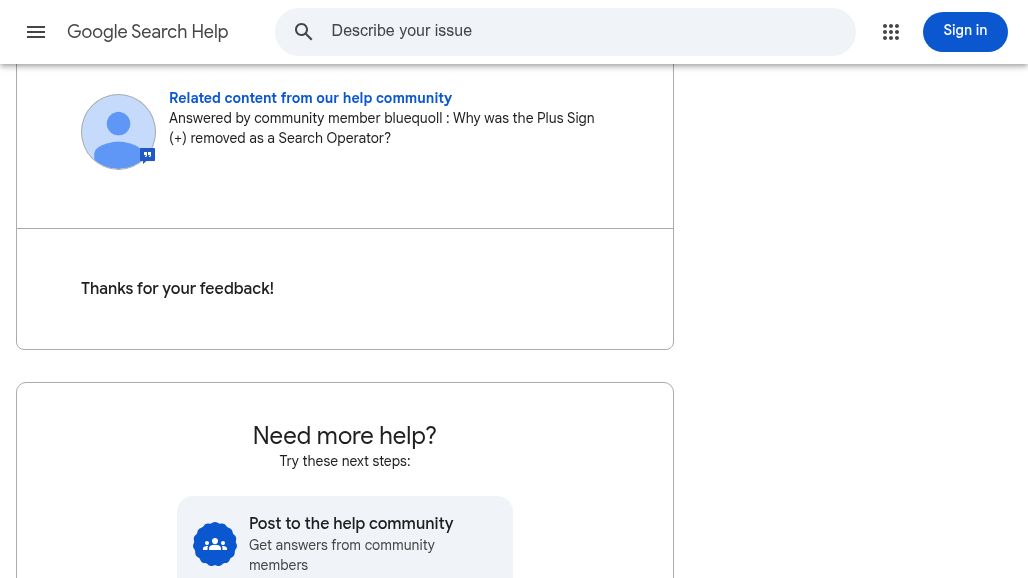1028x578 pixels.
Task: Focus the Describe your issue search field
Action: pos(585,32)
